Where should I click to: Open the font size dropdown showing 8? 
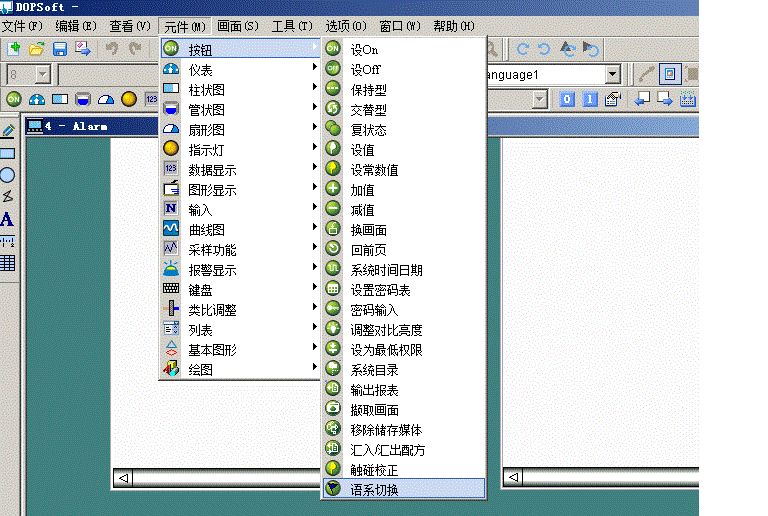pyautogui.click(x=43, y=74)
